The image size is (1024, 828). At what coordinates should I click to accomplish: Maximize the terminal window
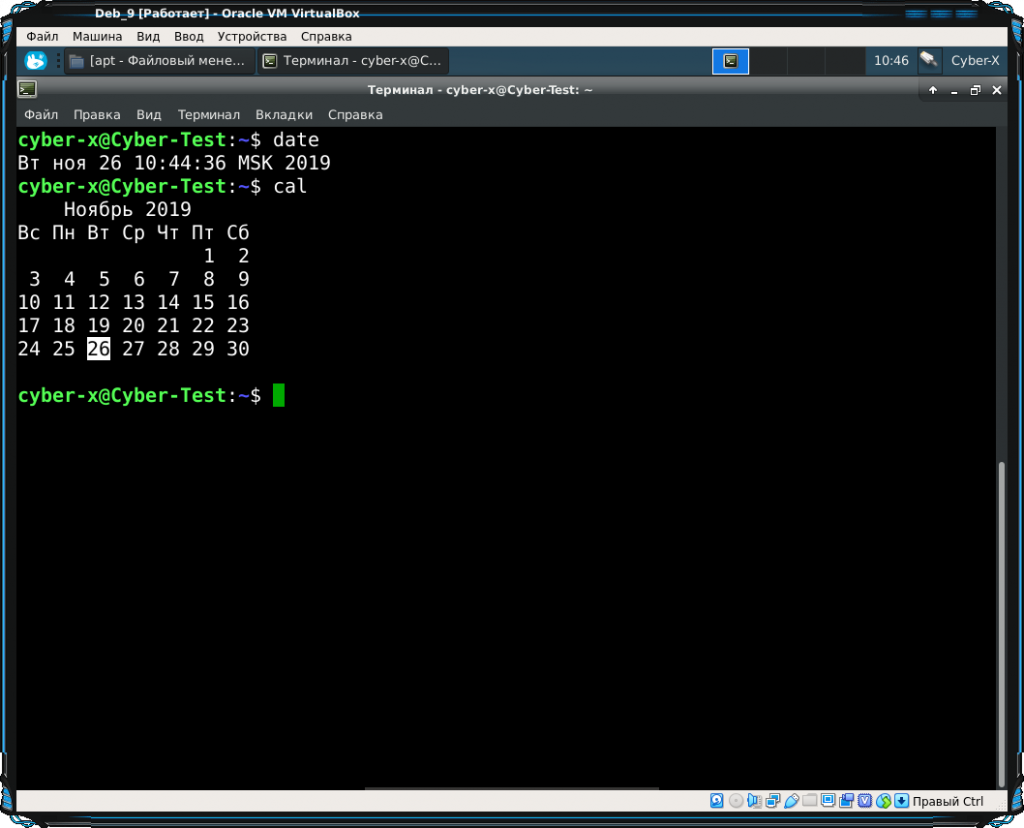point(976,90)
